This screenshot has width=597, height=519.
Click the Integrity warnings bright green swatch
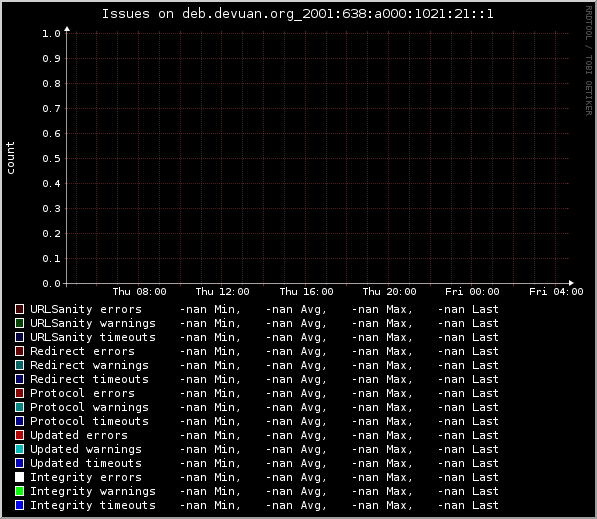pyautogui.click(x=19, y=491)
